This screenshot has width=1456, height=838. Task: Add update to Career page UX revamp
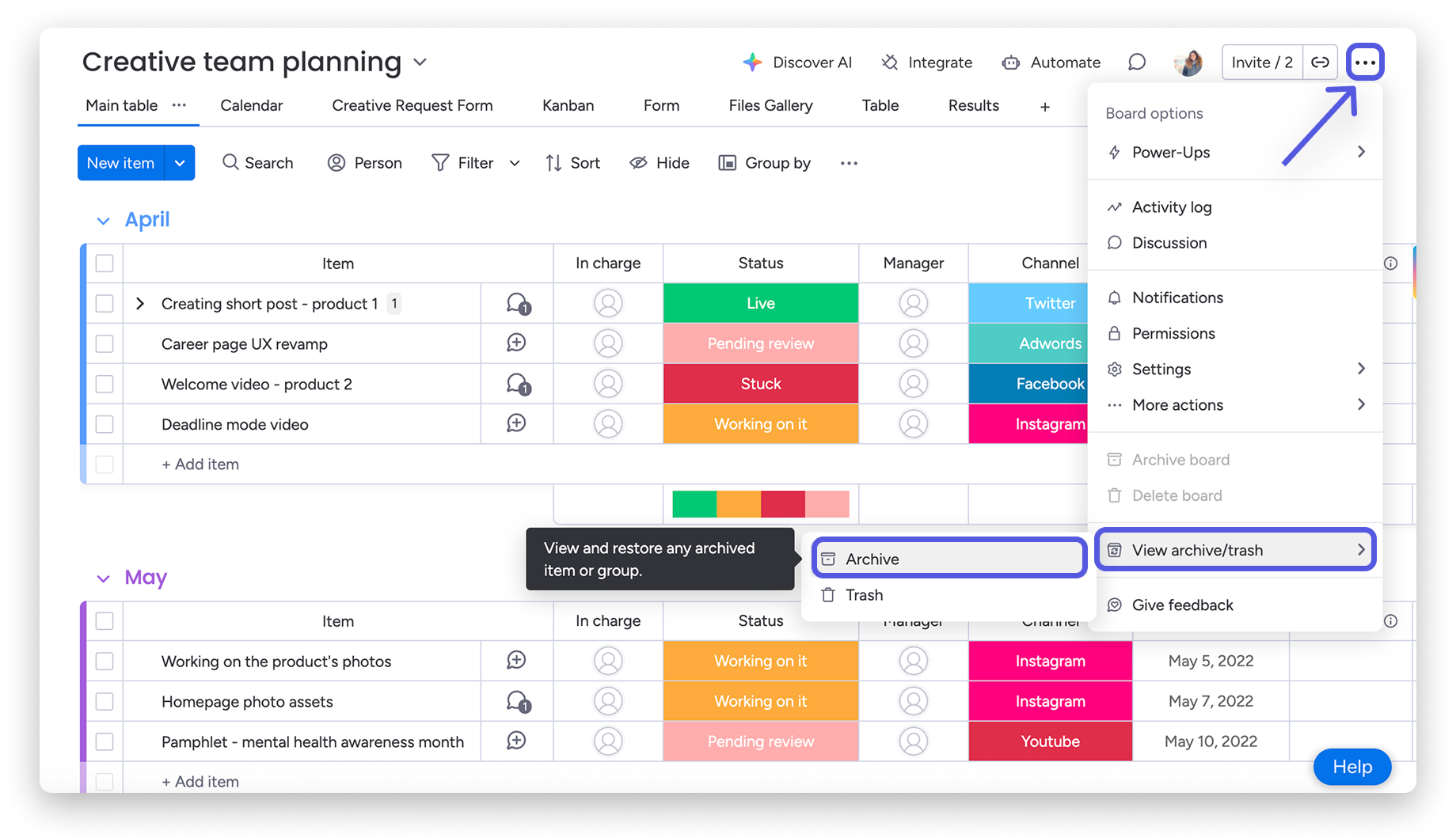click(516, 343)
